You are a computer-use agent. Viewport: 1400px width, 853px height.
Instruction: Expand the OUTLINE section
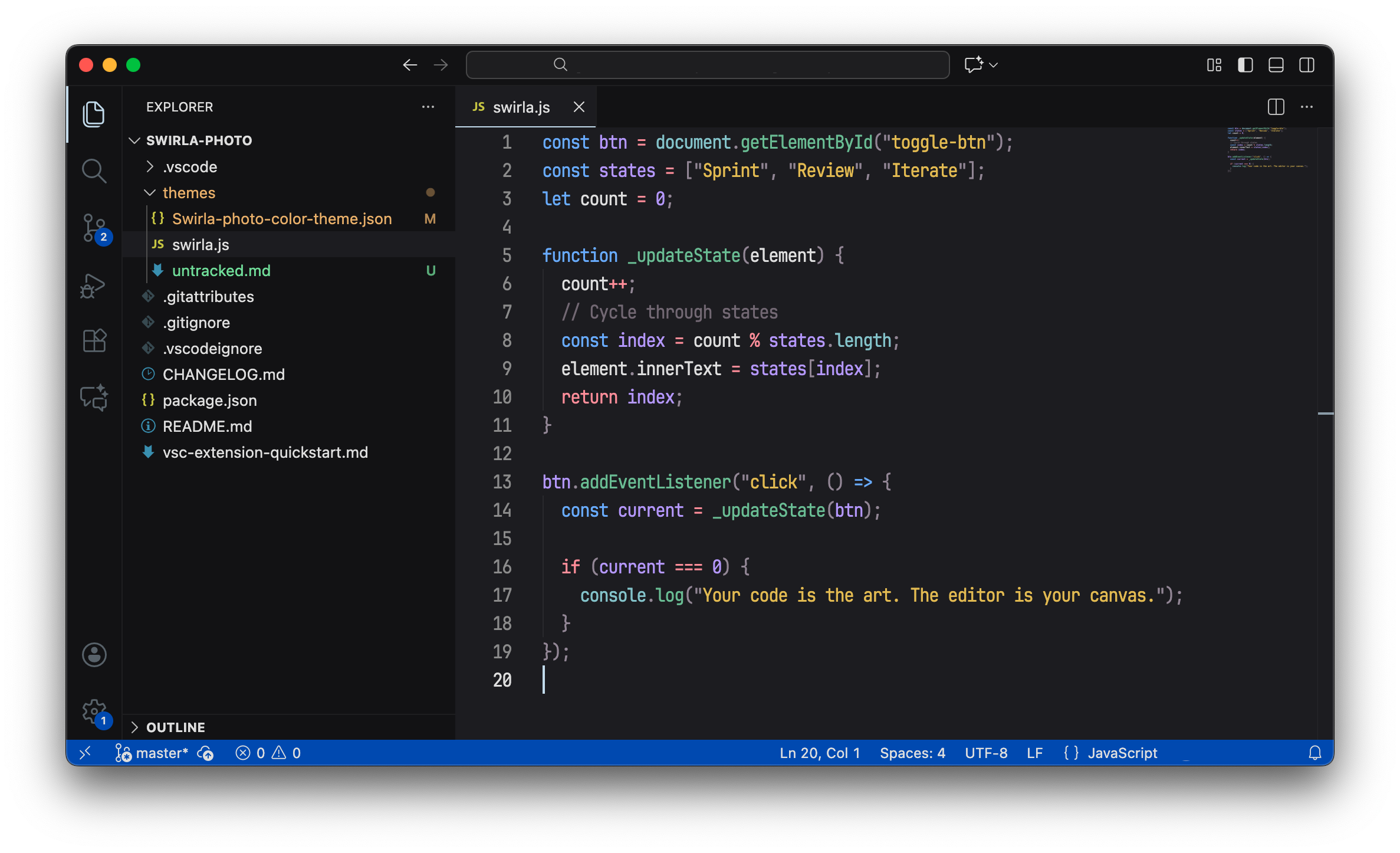tap(175, 727)
